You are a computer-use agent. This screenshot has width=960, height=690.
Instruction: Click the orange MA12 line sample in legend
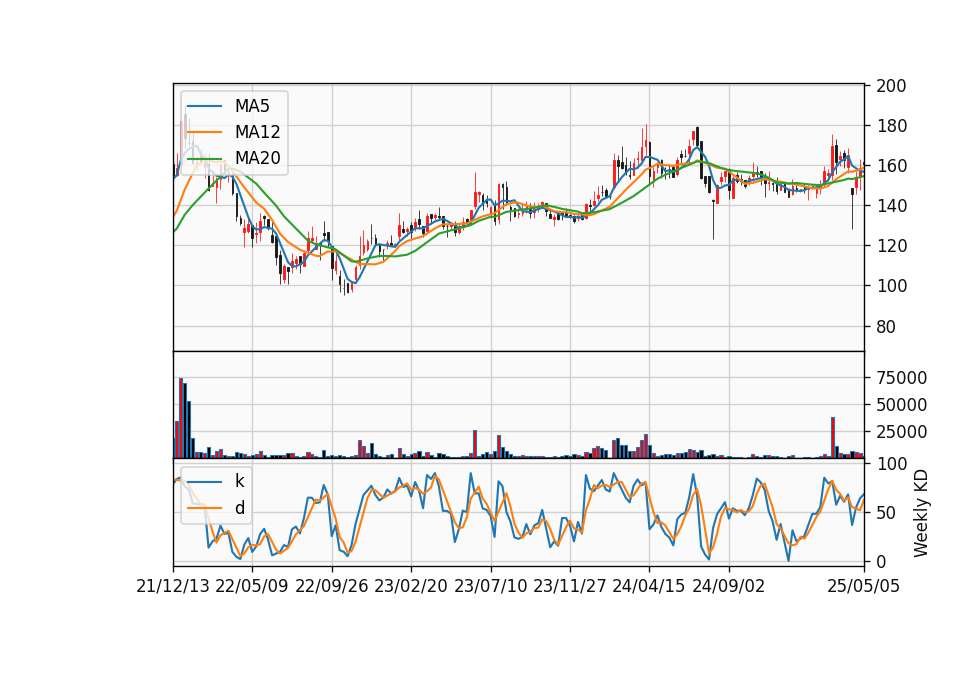tap(204, 132)
